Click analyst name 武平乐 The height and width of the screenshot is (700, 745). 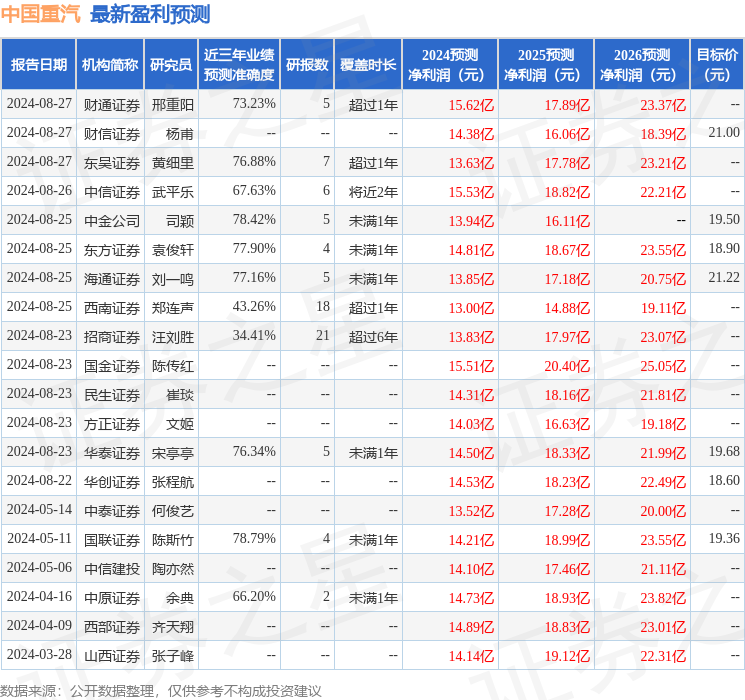(173, 192)
